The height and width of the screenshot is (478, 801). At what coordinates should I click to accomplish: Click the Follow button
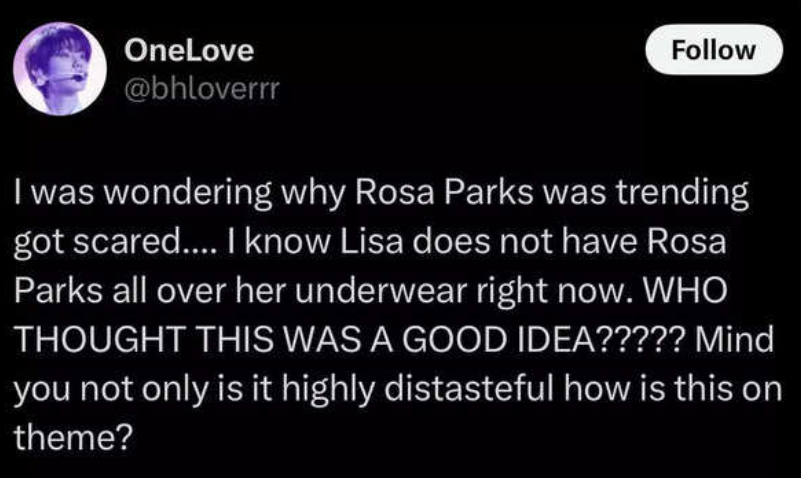pyautogui.click(x=713, y=49)
